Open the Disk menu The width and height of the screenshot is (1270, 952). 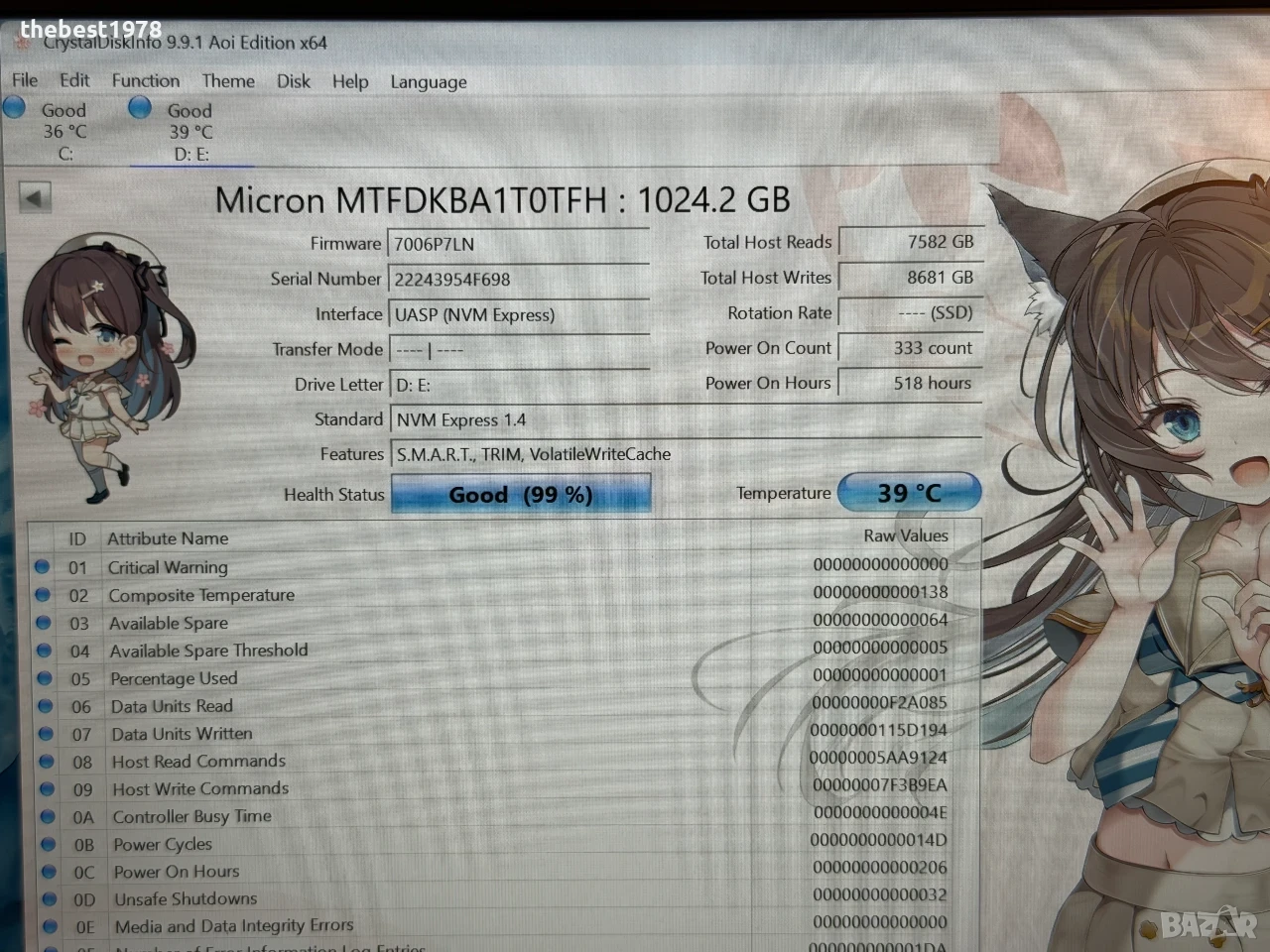coord(294,81)
